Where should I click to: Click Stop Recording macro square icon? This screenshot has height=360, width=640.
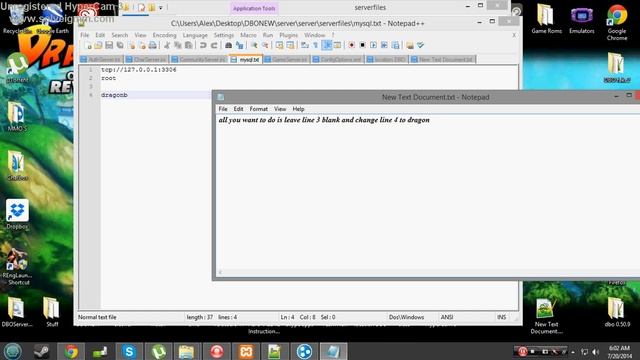pos(362,45)
